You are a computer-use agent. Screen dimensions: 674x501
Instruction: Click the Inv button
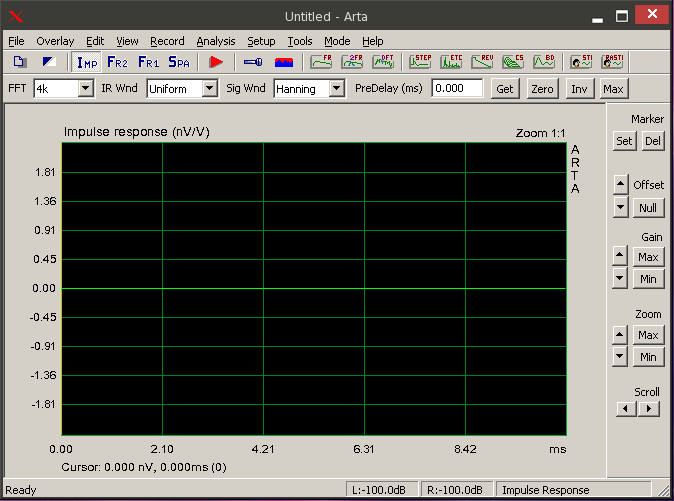click(579, 89)
